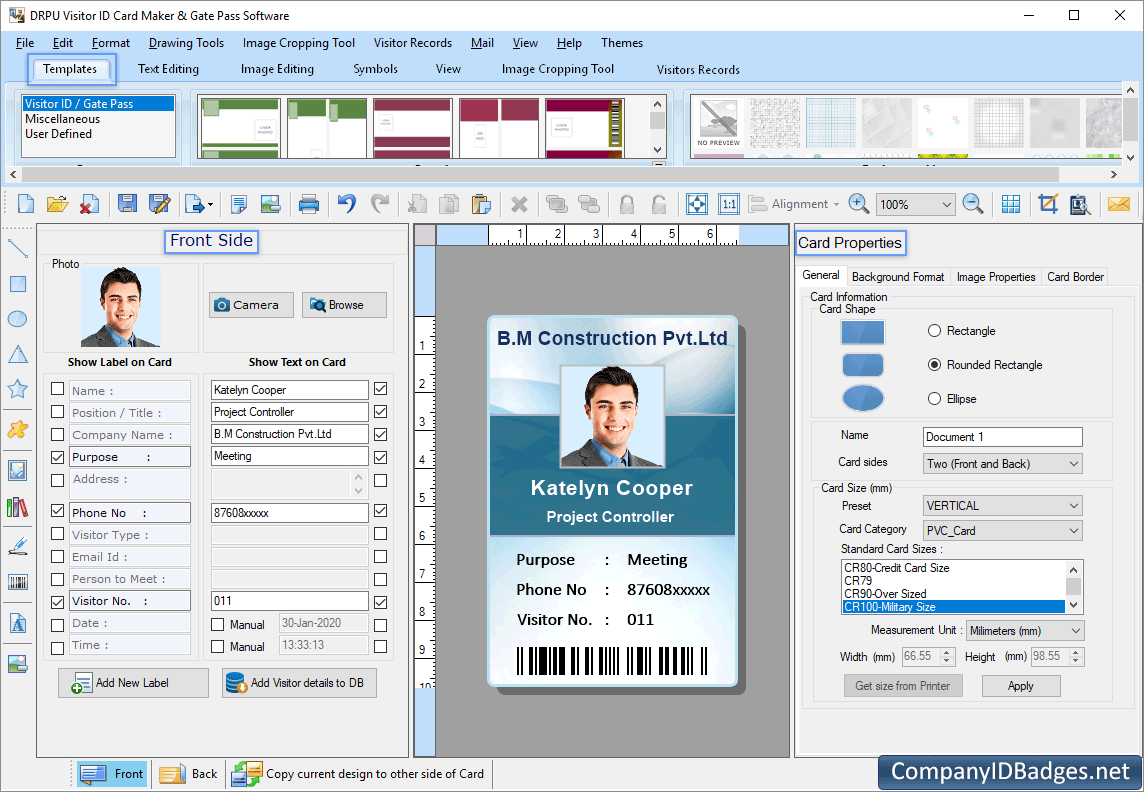
Task: Open the Print icon on the toolbar
Action: click(x=309, y=204)
